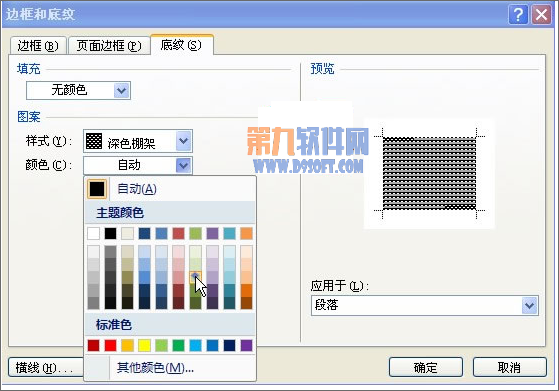Pick the olive green theme color swatch

tap(195, 233)
